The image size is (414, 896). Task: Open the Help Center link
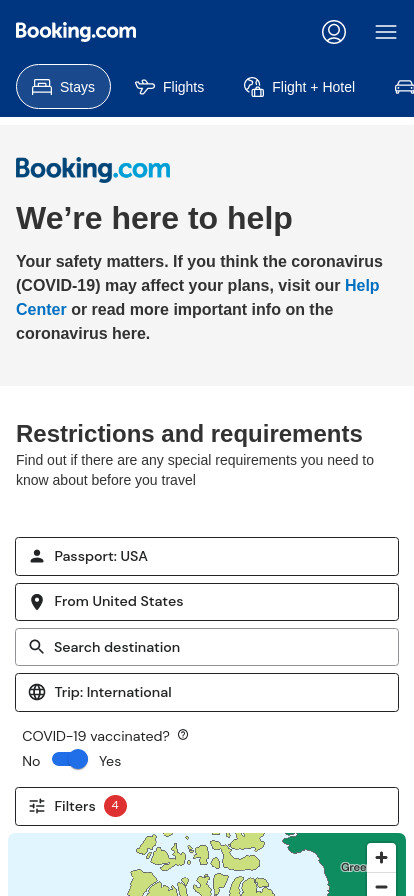[x=197, y=297]
